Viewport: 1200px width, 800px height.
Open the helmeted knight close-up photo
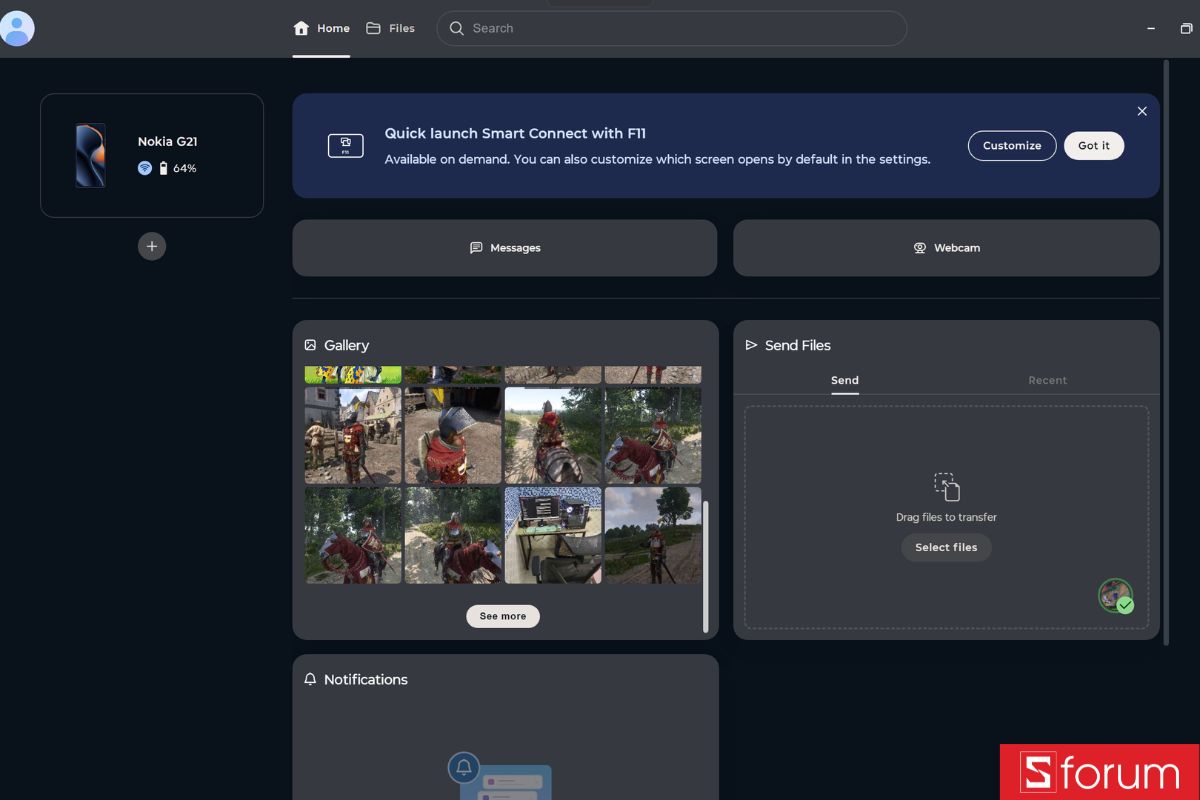click(x=453, y=436)
